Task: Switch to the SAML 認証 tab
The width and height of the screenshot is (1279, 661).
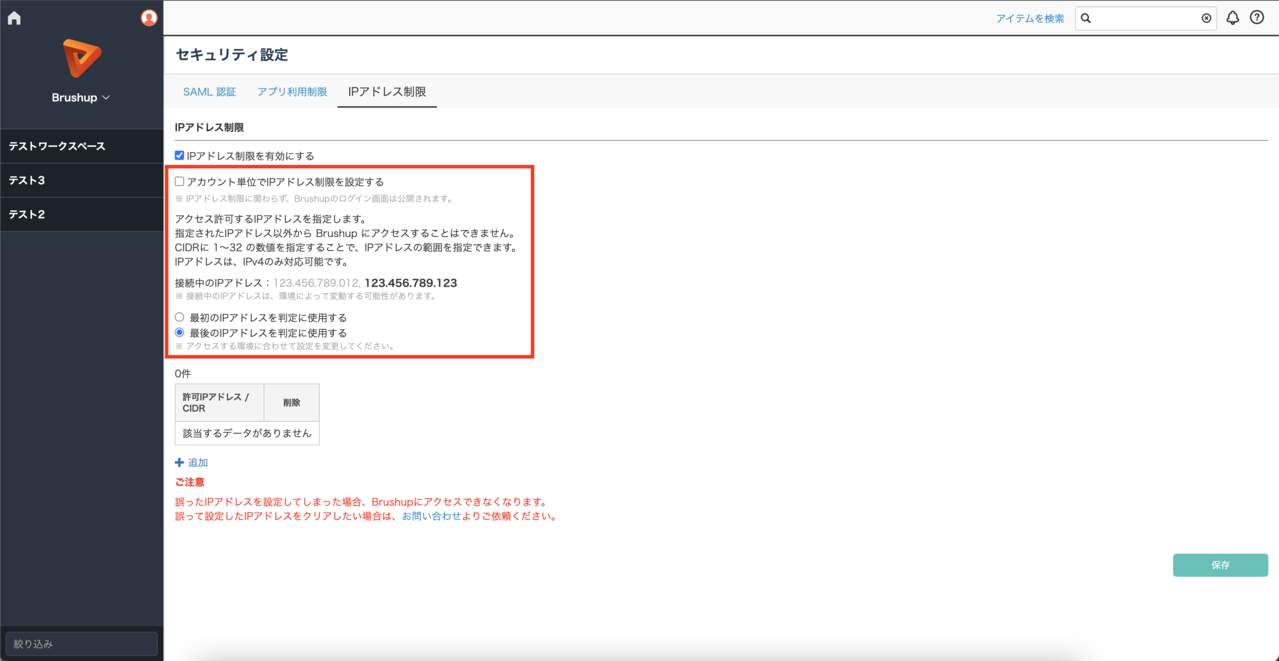Action: pos(208,90)
